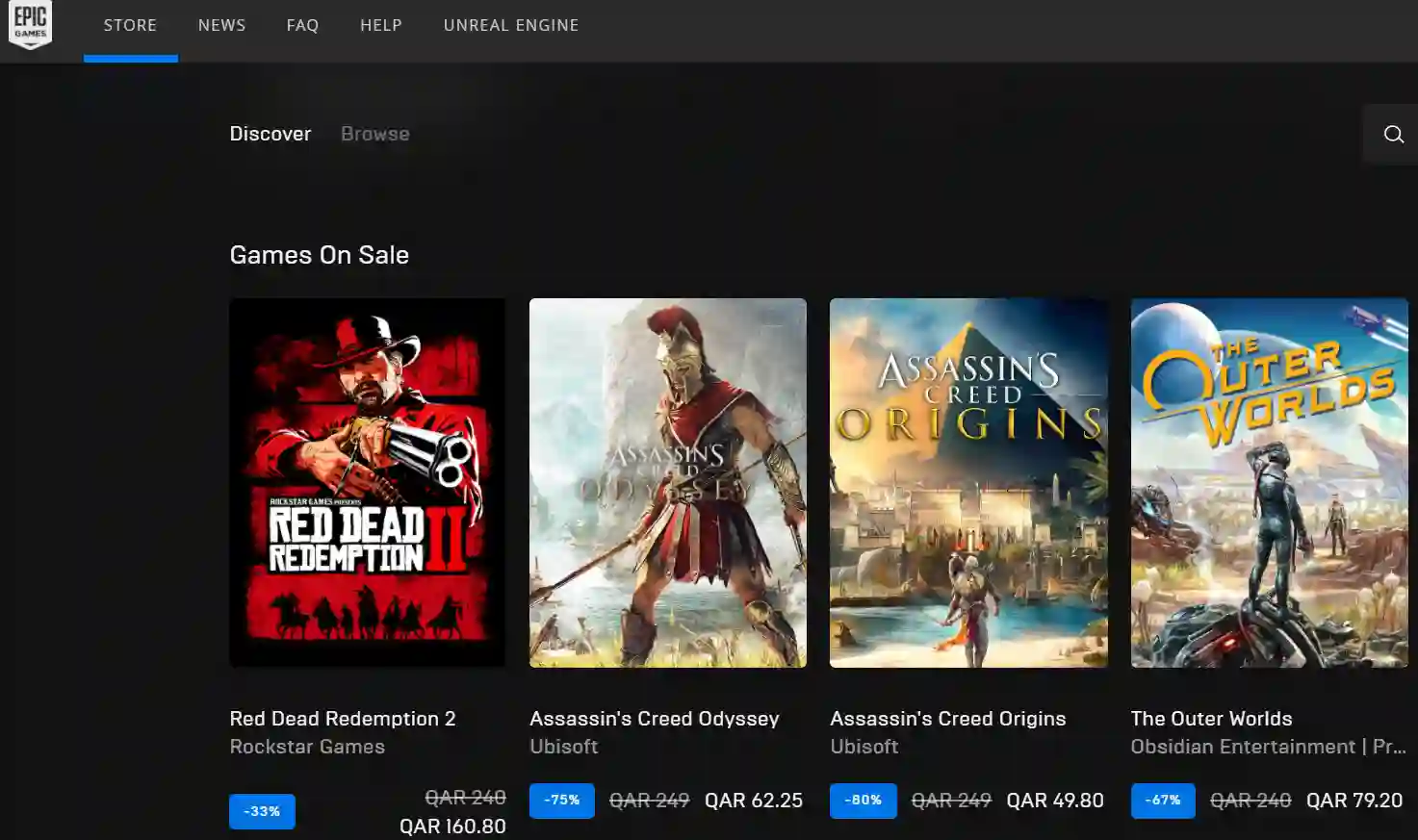The width and height of the screenshot is (1418, 840).
Task: Open Assassin's Creed Origins cover art
Action: click(x=968, y=483)
